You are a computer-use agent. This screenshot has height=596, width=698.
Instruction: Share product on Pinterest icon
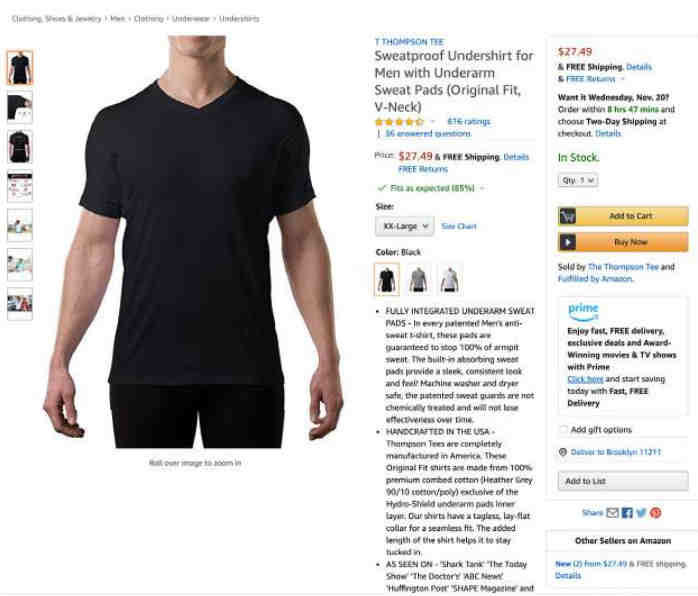pyautogui.click(x=655, y=513)
